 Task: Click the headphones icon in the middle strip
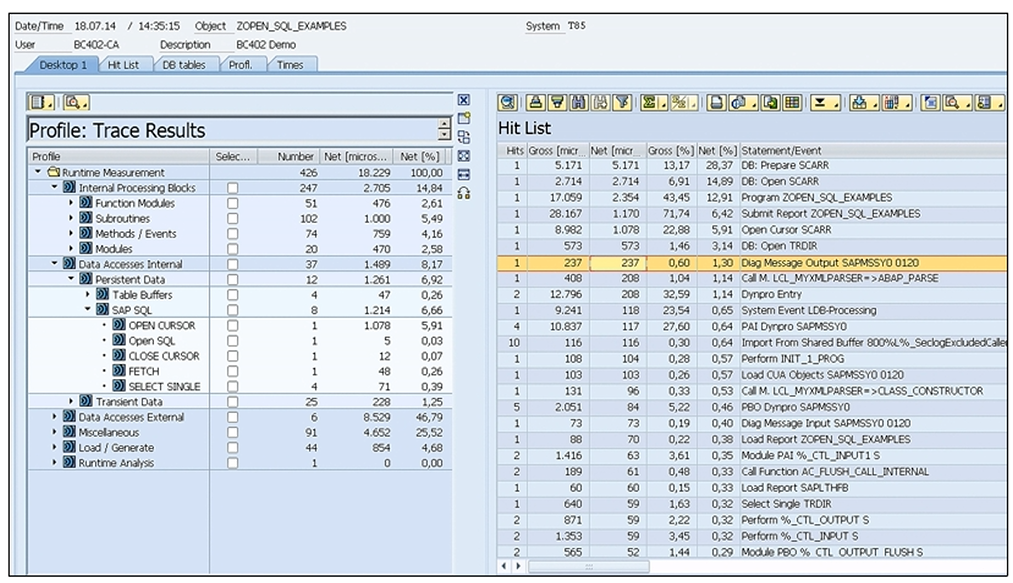tap(463, 193)
